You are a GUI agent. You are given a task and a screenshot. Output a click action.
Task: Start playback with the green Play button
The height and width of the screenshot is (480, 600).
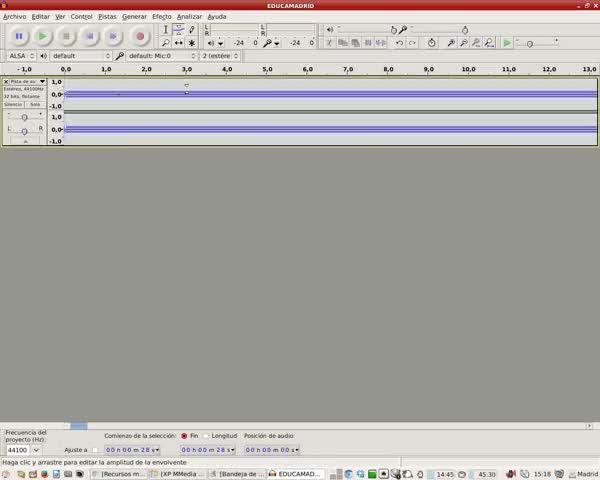pos(42,36)
